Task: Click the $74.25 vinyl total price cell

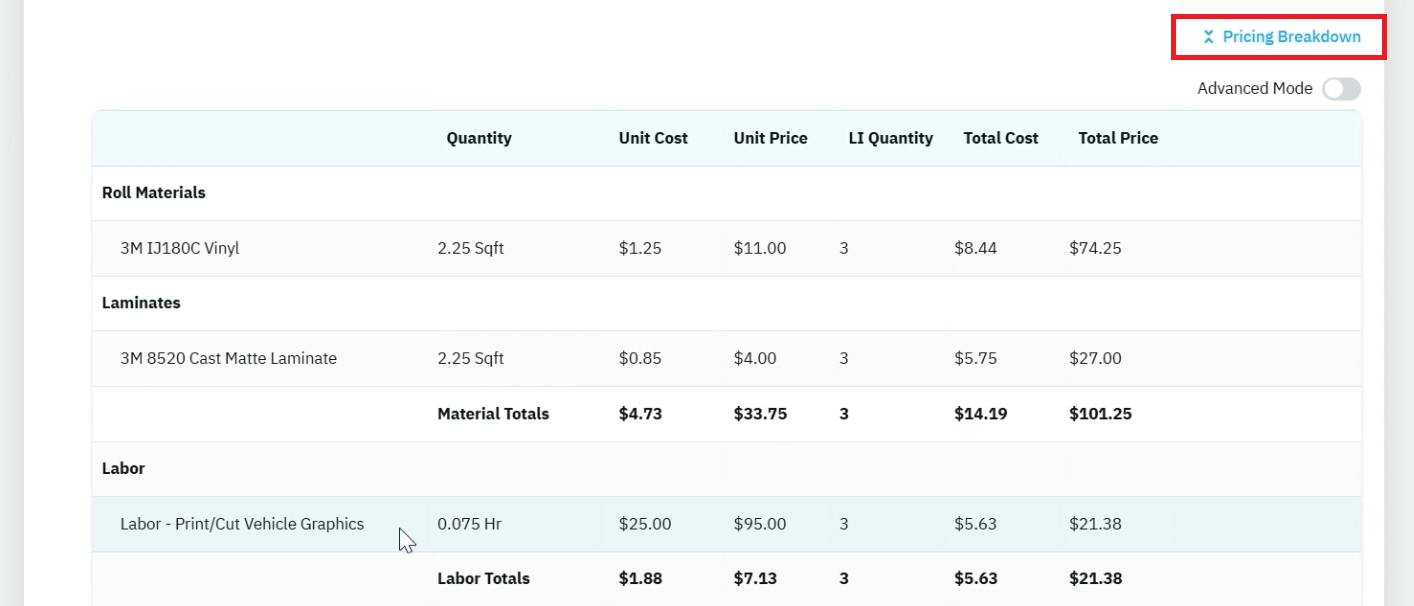Action: click(1095, 248)
